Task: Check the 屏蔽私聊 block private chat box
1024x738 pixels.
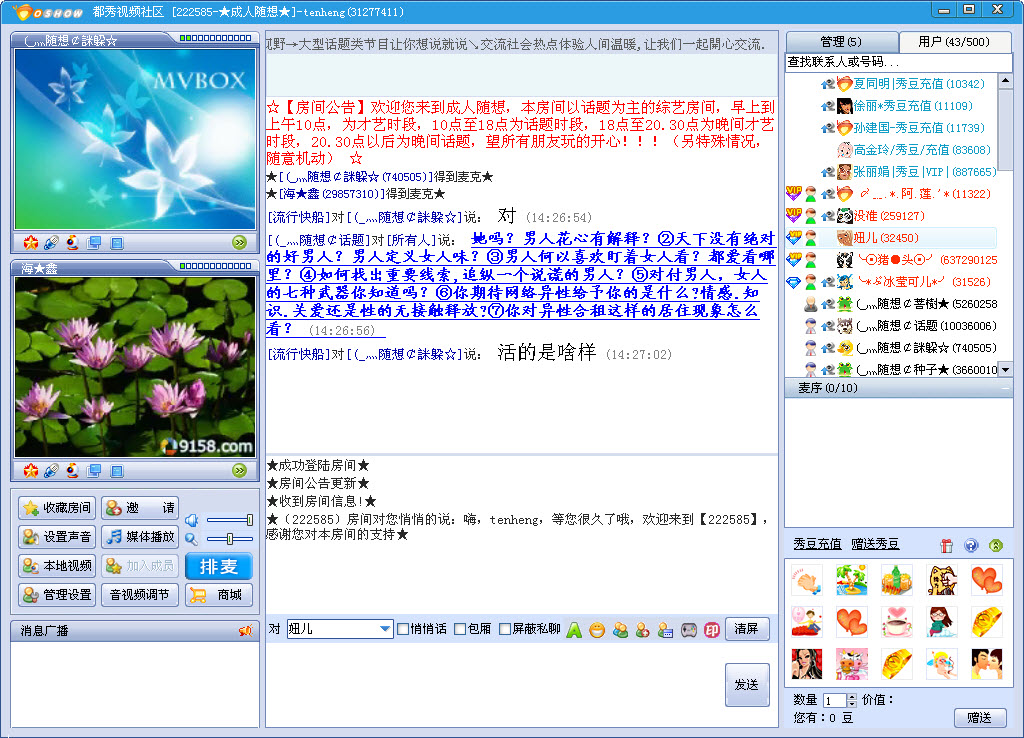Action: (505, 629)
